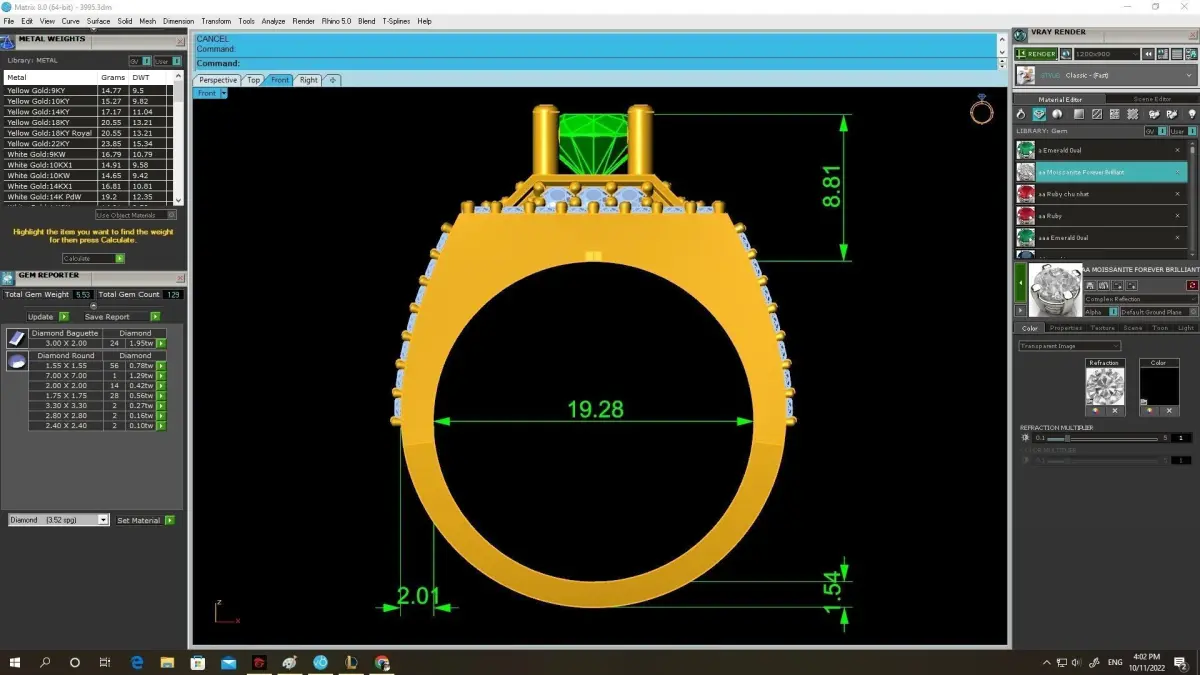Image resolution: width=1200 pixels, height=675 pixels.
Task: Click the rewind icon next to render size
Action: (1150, 54)
